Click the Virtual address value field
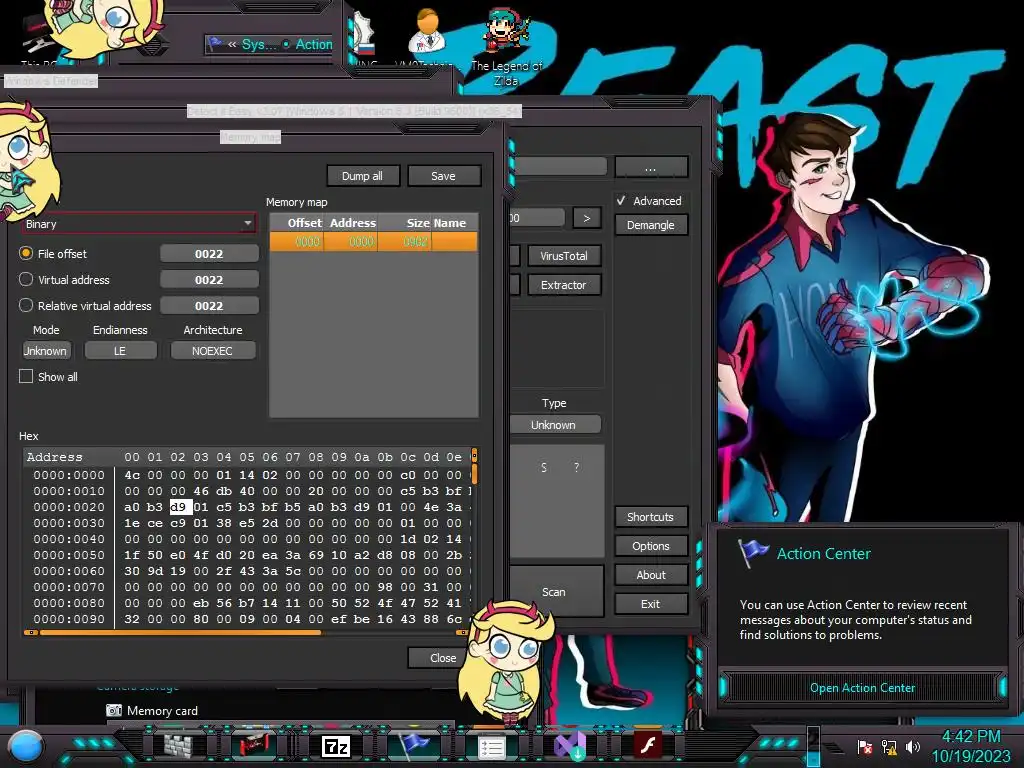1024x768 pixels. 209,280
